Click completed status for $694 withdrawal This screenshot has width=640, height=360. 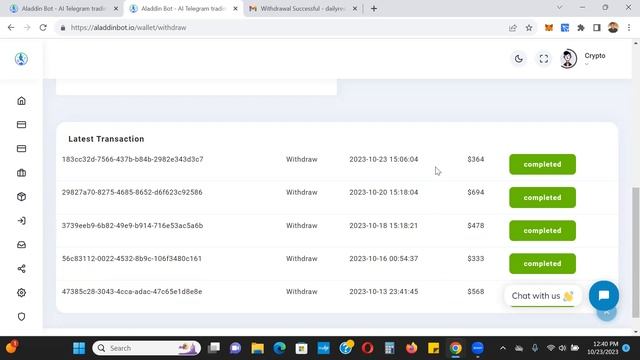(542, 198)
